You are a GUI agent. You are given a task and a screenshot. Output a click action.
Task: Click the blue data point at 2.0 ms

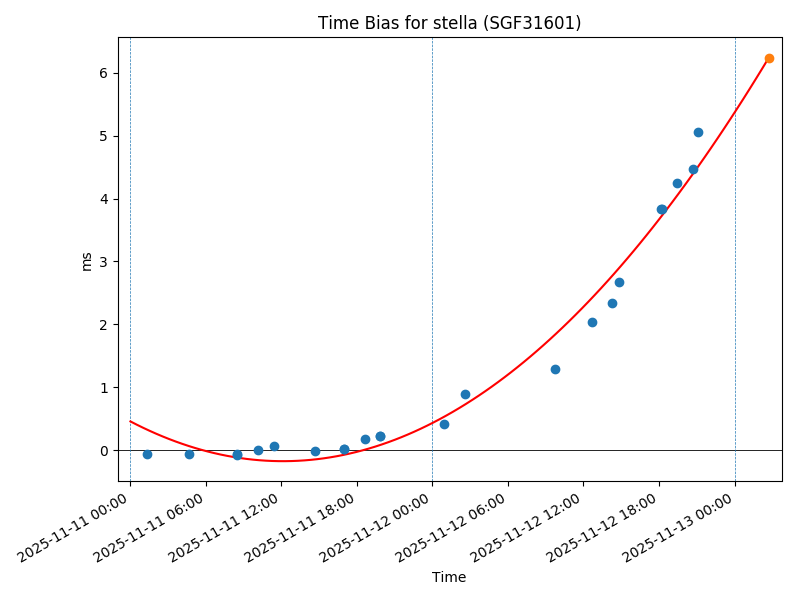[592, 322]
